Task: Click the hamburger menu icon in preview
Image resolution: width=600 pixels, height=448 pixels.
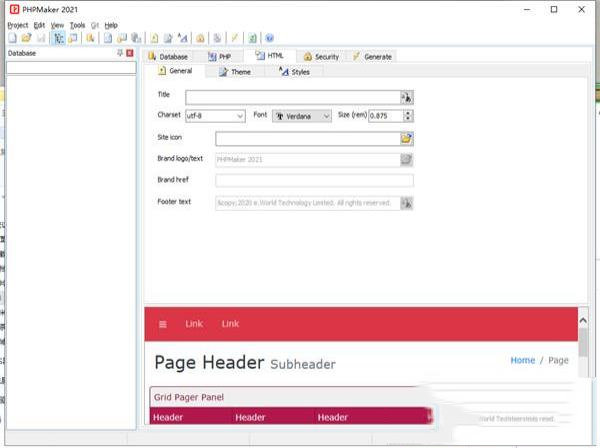Action: 162,324
